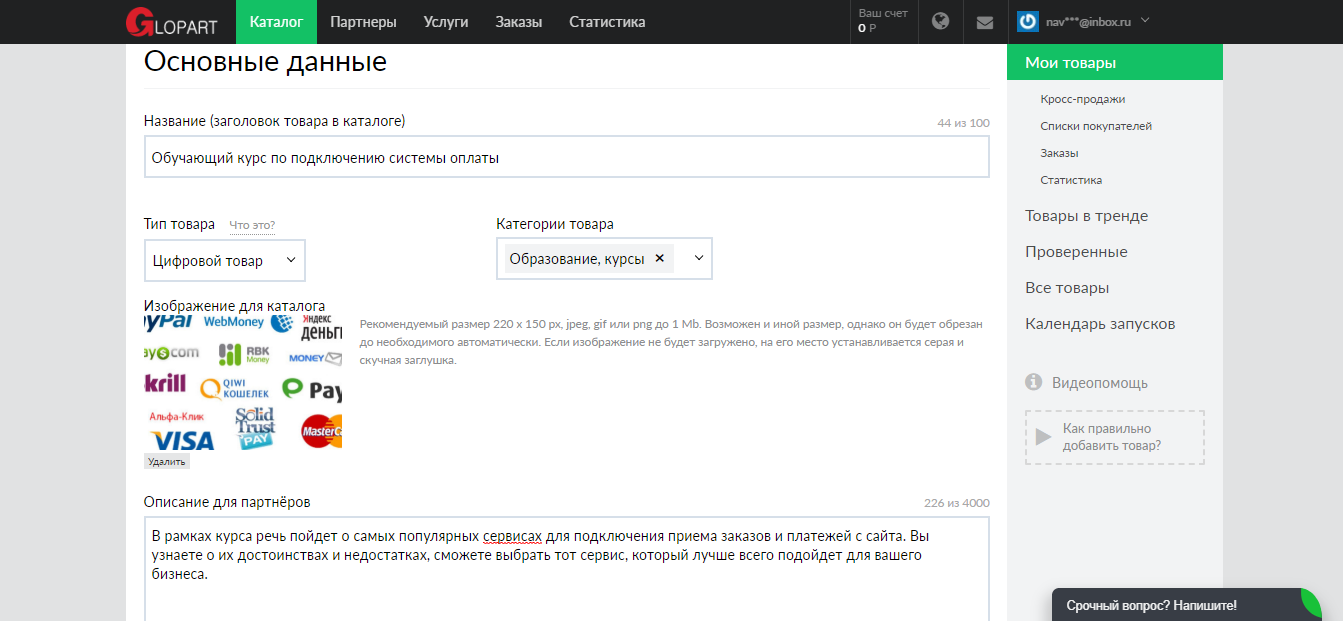
Task: Click the 'Удалить' image button
Action: click(x=166, y=461)
